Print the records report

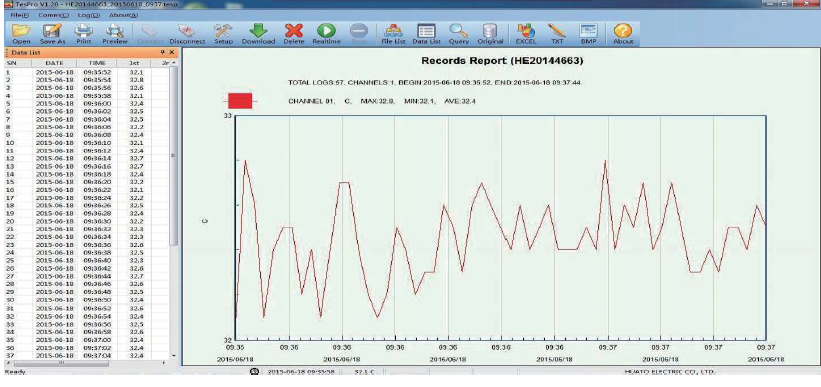tap(84, 34)
